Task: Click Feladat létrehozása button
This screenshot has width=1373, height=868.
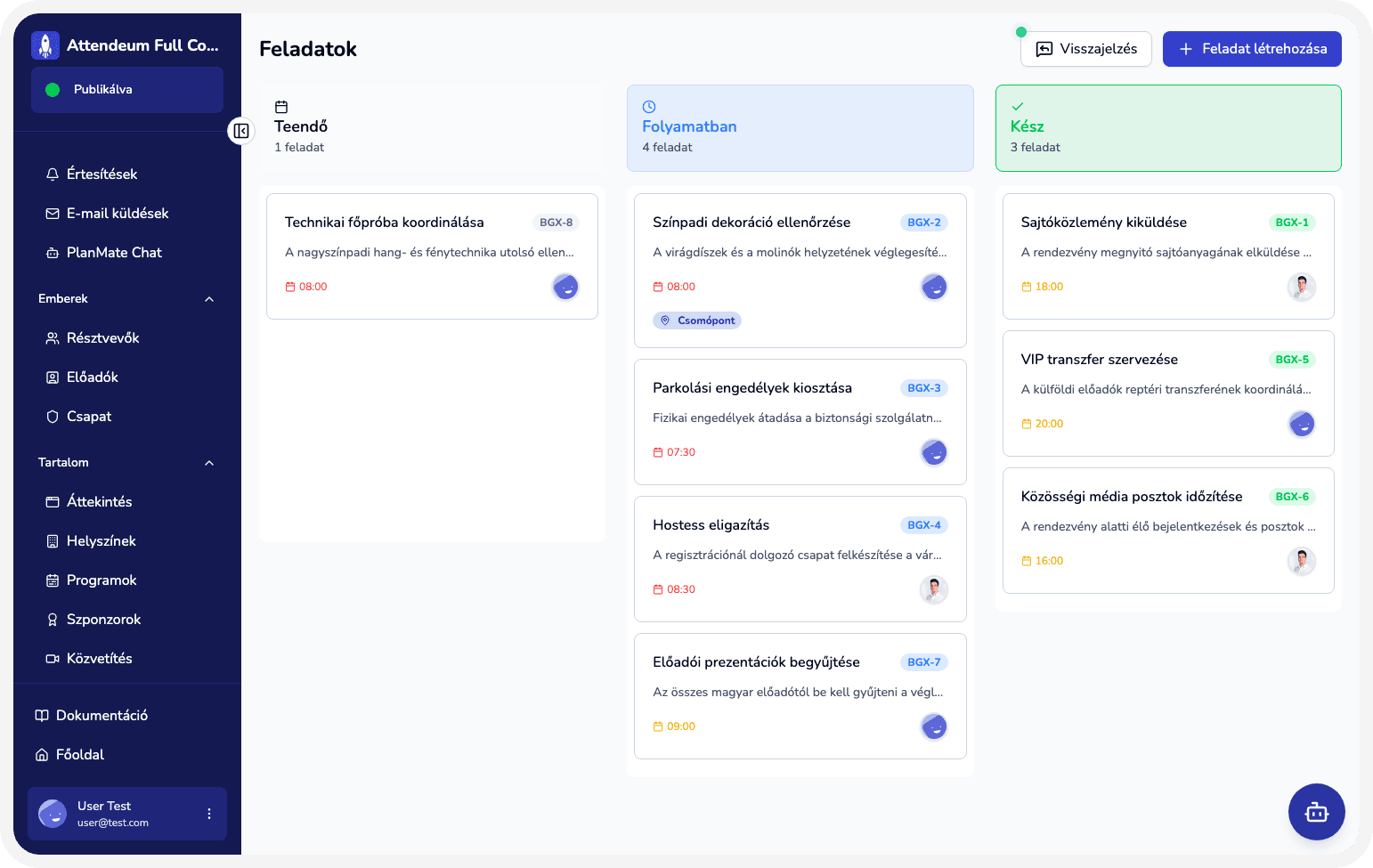Action: pos(1252,49)
